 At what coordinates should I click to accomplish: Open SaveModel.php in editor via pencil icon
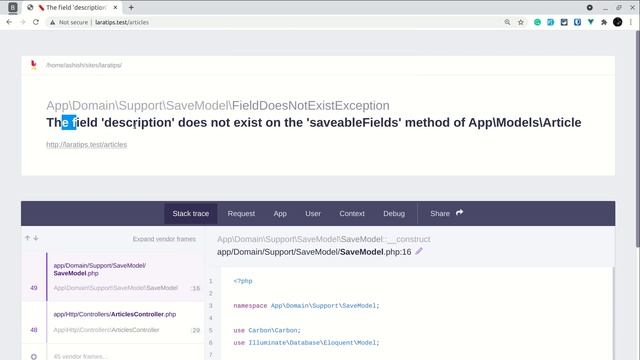coord(419,251)
